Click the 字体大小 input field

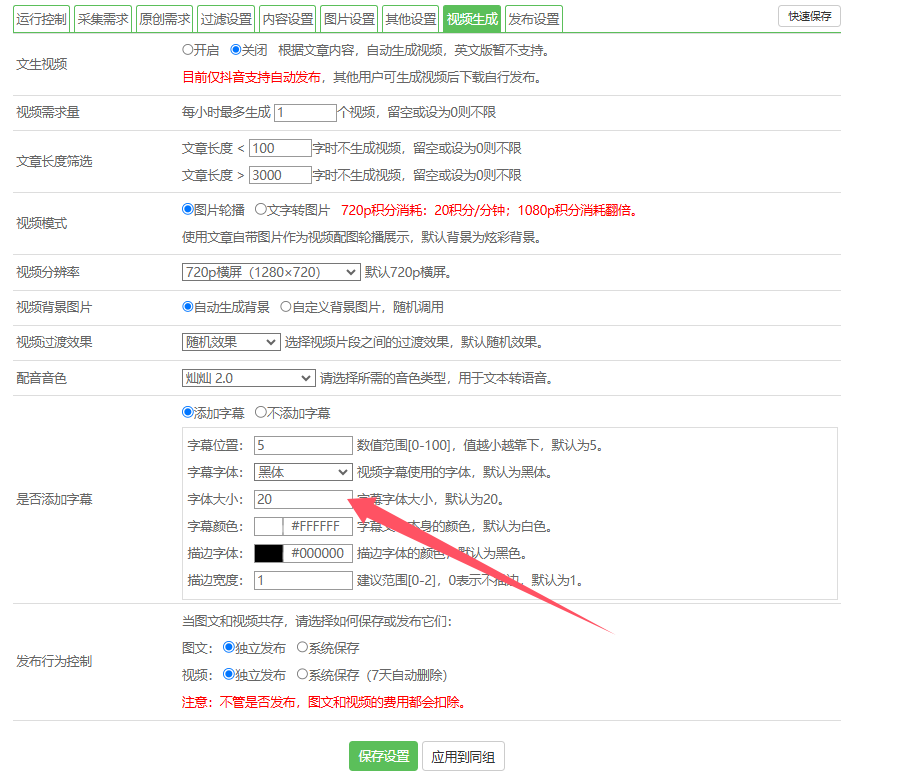300,499
